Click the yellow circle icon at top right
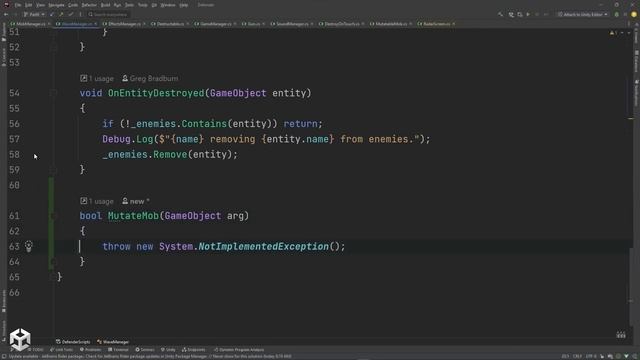Screen dimensions: 640x360 pos(634,14)
